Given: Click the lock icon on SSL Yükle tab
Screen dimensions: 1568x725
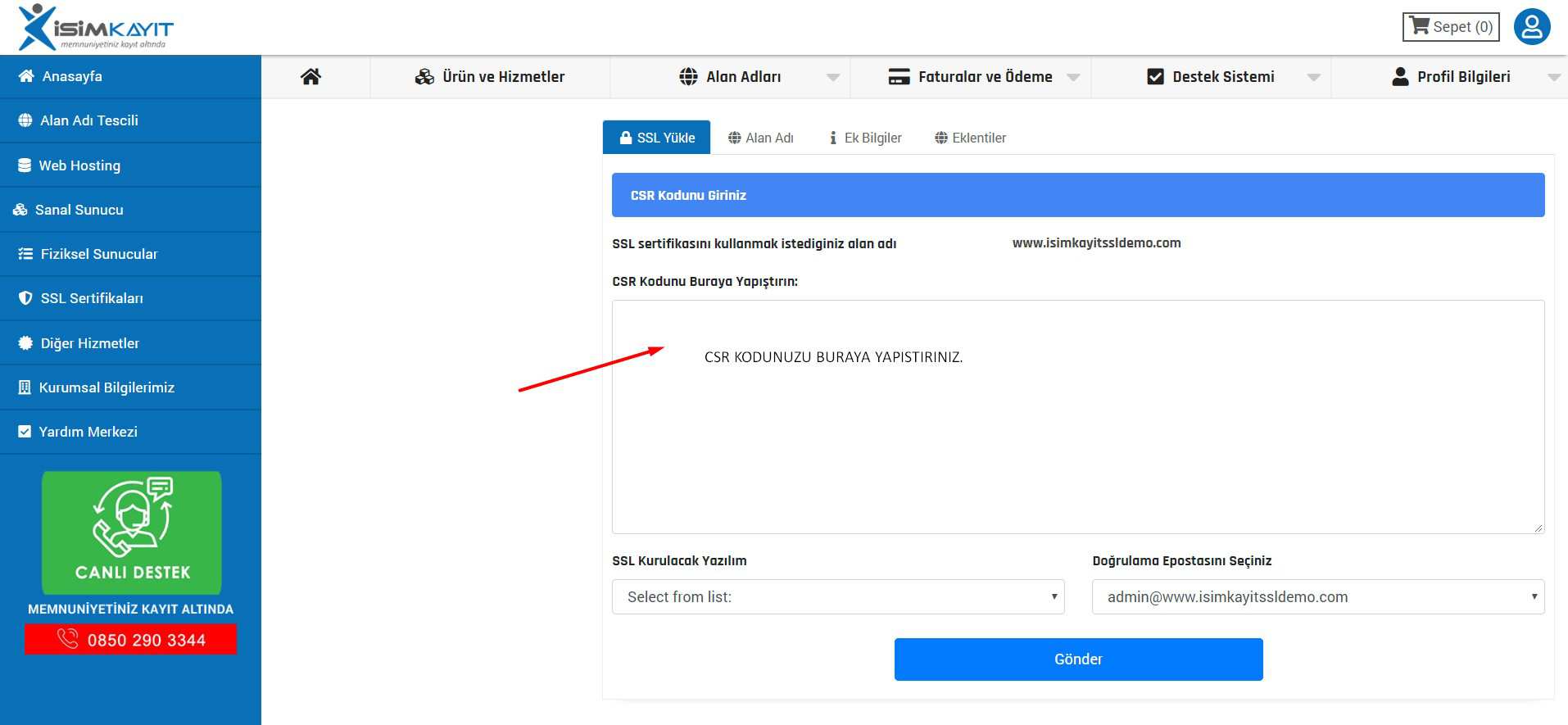Looking at the screenshot, I should click(626, 138).
